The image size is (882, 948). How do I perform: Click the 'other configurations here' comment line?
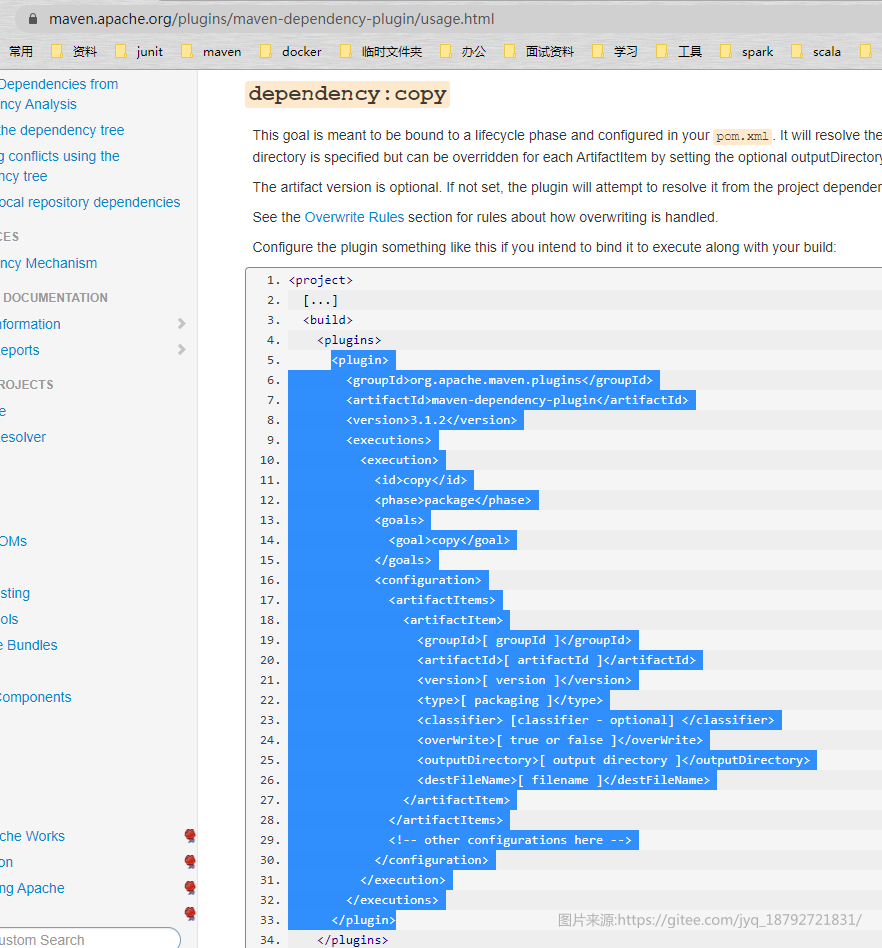pyautogui.click(x=510, y=840)
